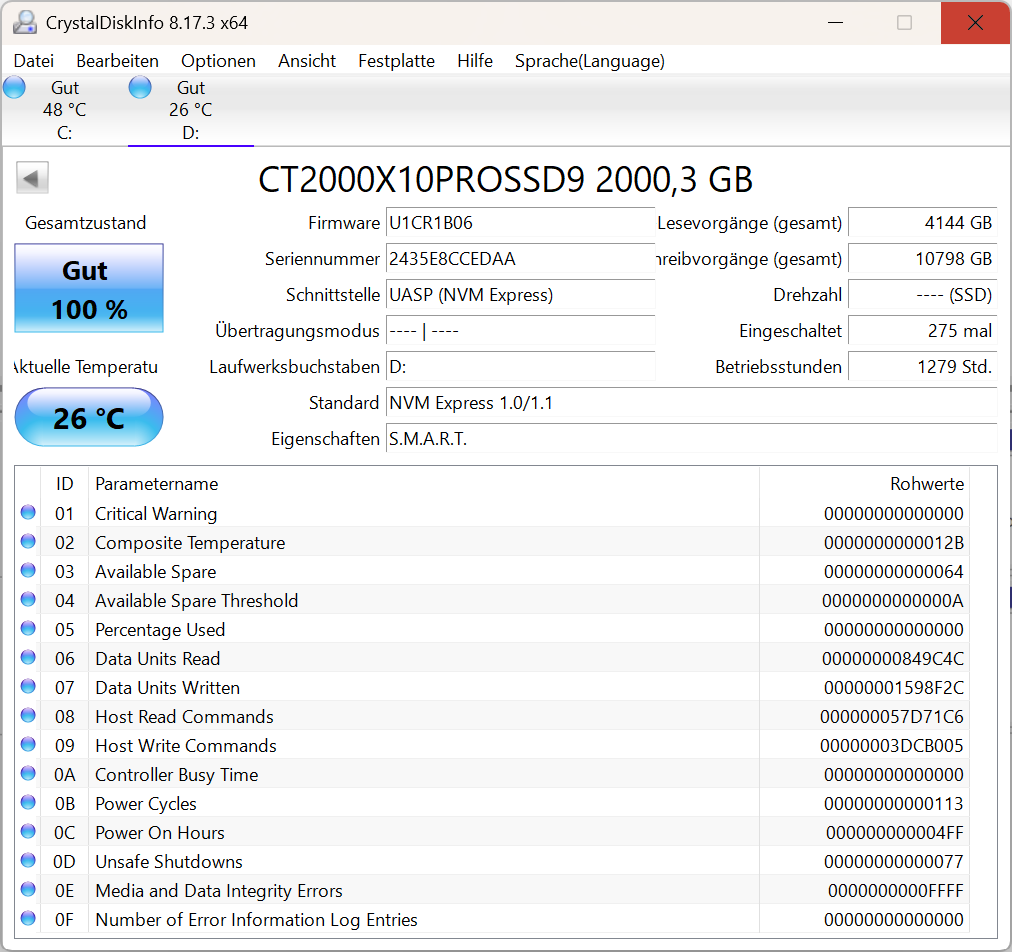This screenshot has height=952, width=1012.
Task: Open the Hilfe menu
Action: (x=475, y=61)
